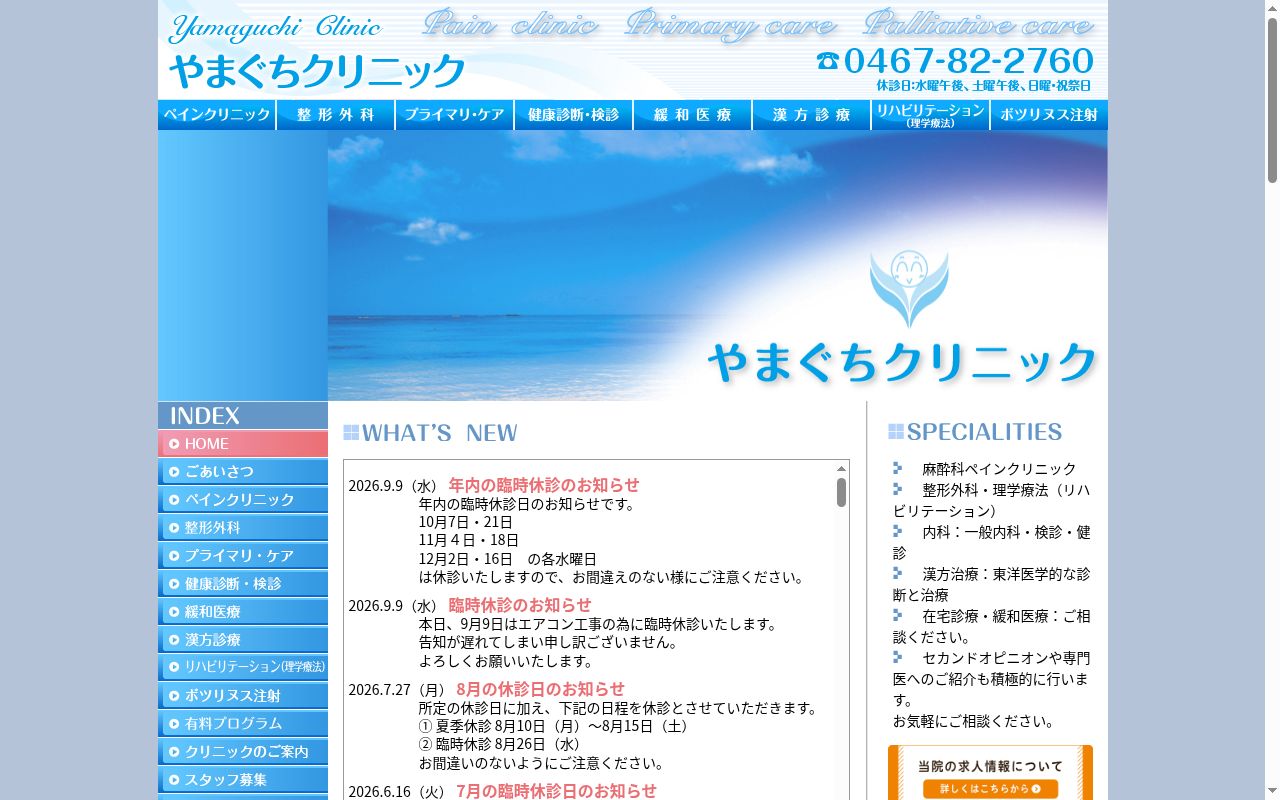Open スタッフ募集 in the INDEX sidebar
The width and height of the screenshot is (1280, 800).
pyautogui.click(x=243, y=780)
